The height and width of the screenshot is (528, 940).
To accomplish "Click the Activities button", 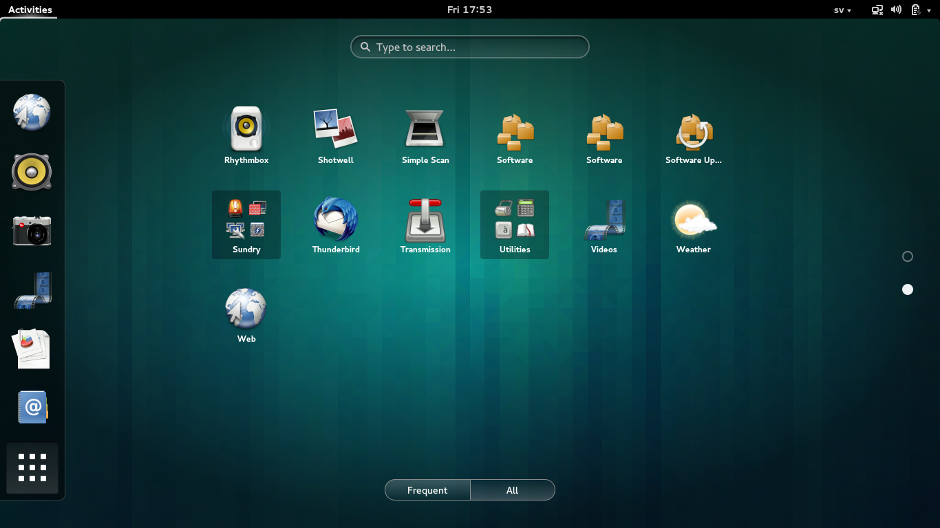I will coord(29,10).
